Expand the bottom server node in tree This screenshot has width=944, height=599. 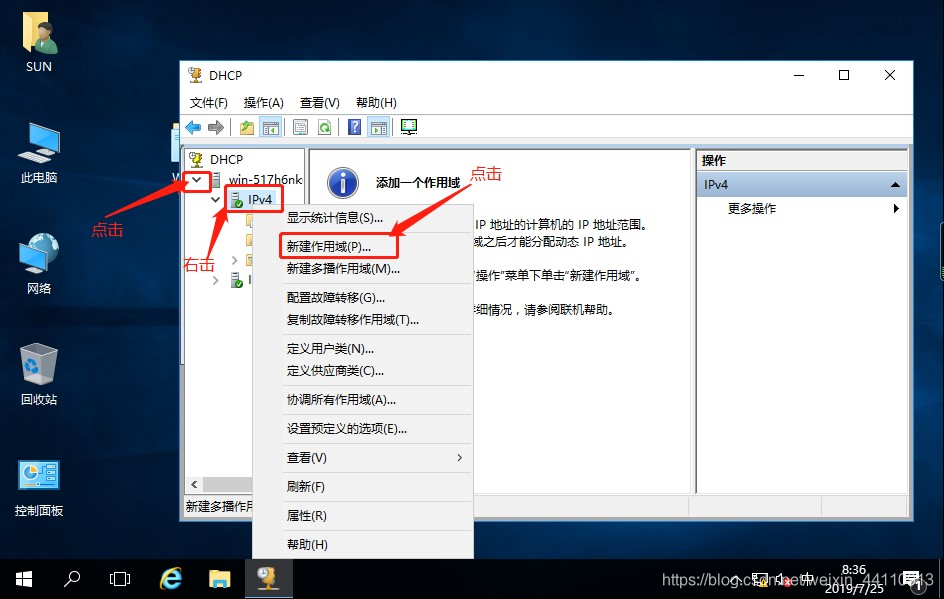click(216, 281)
